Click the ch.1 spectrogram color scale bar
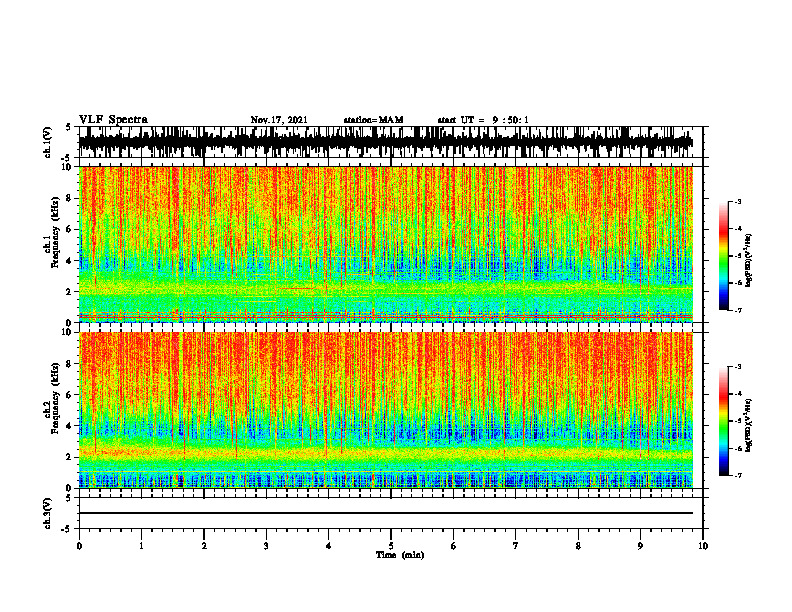The image size is (792, 612). point(724,256)
